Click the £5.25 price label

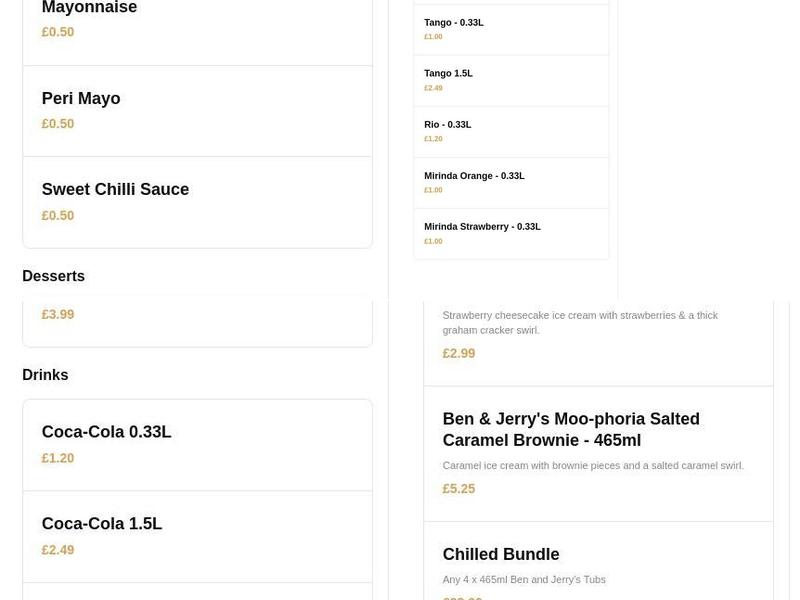[458, 489]
